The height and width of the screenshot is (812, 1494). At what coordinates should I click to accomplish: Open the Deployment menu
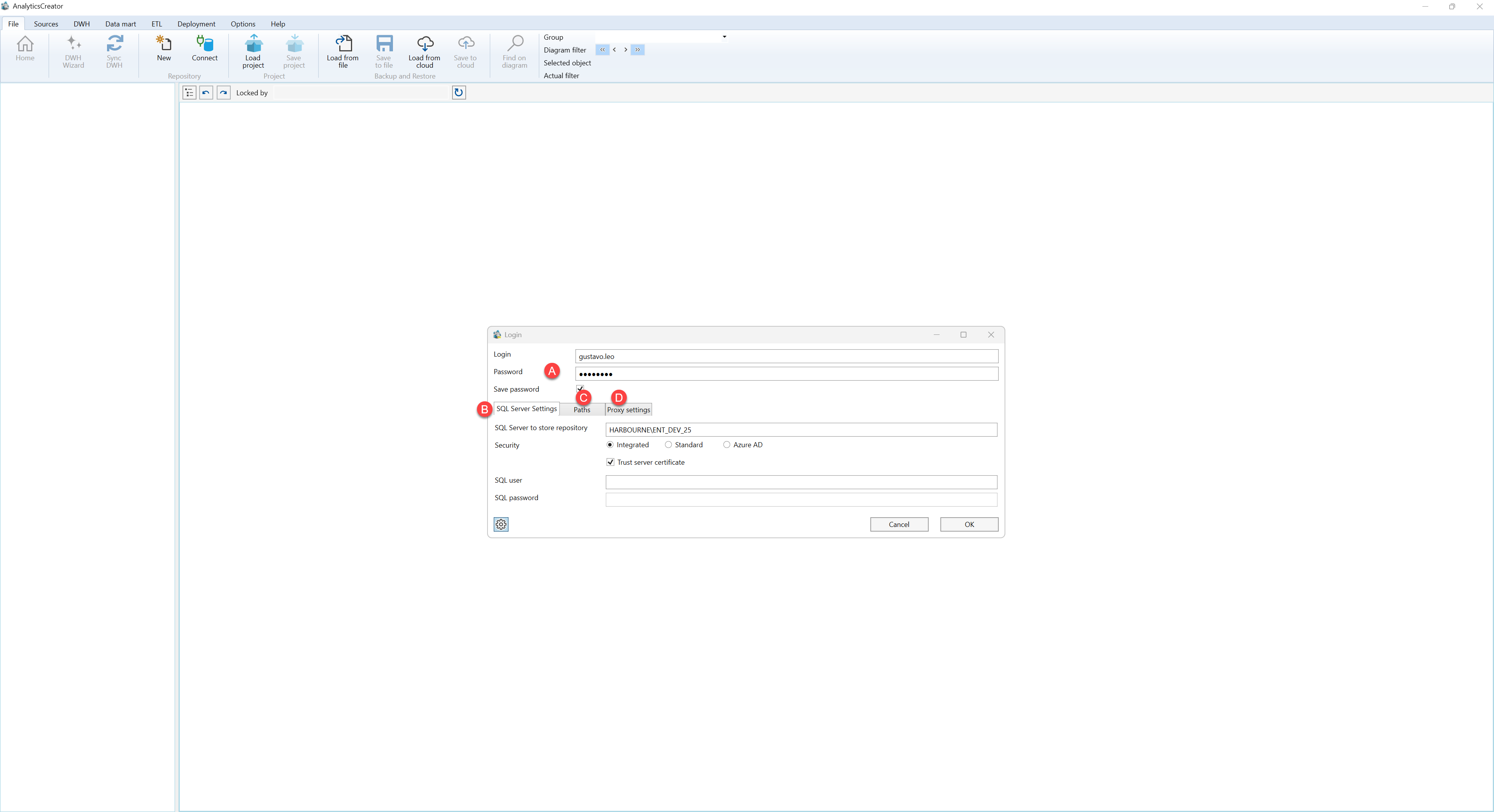coord(196,24)
